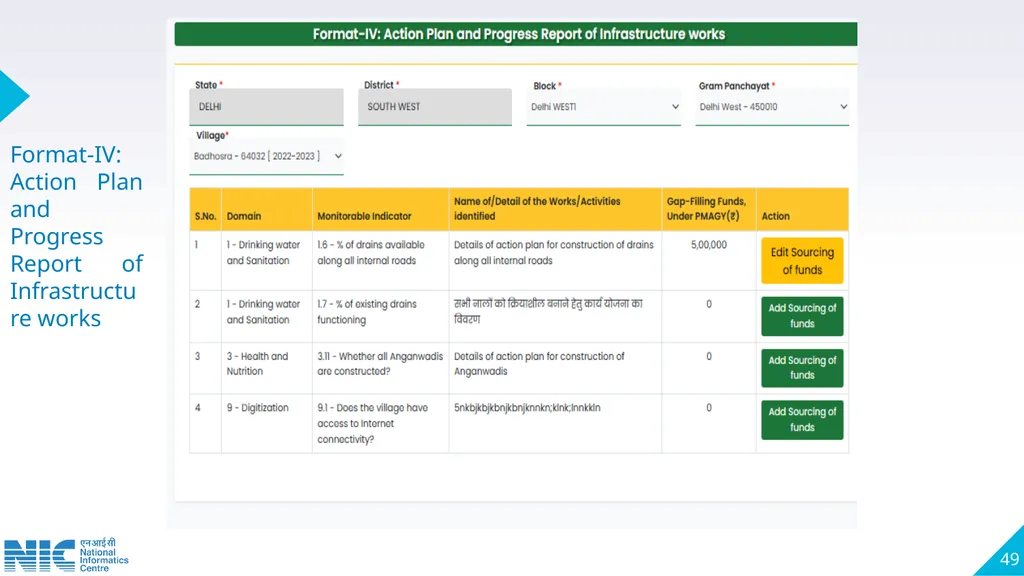Click 'Details of action plan for construction of Anganwadis'

pyautogui.click(x=539, y=364)
